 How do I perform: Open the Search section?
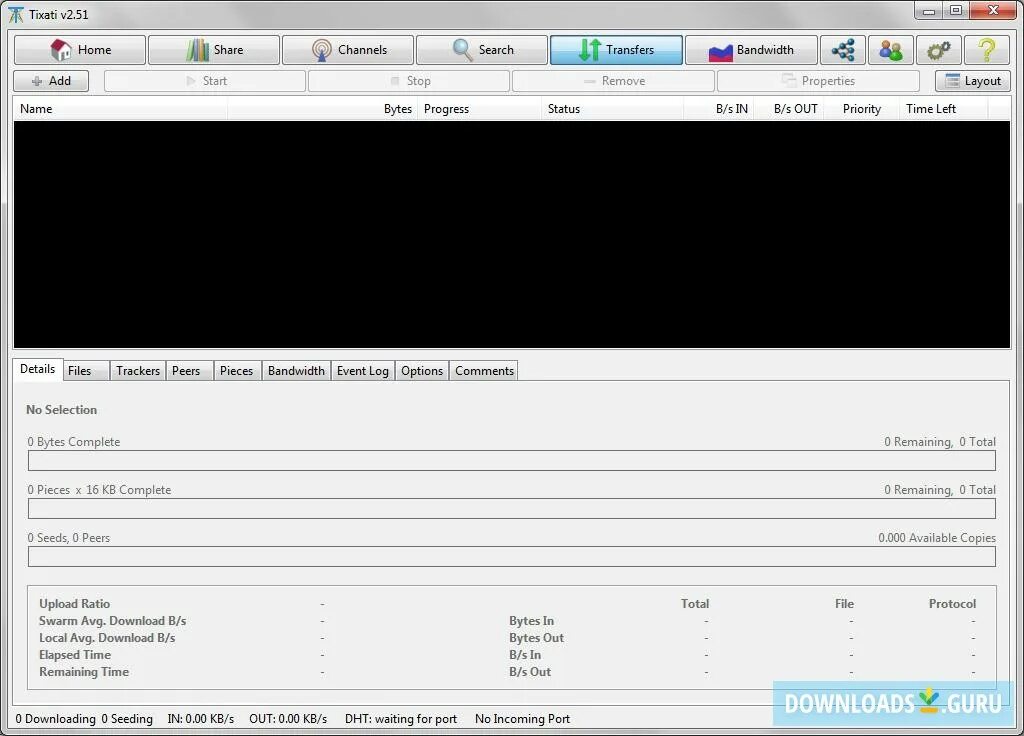pos(482,50)
